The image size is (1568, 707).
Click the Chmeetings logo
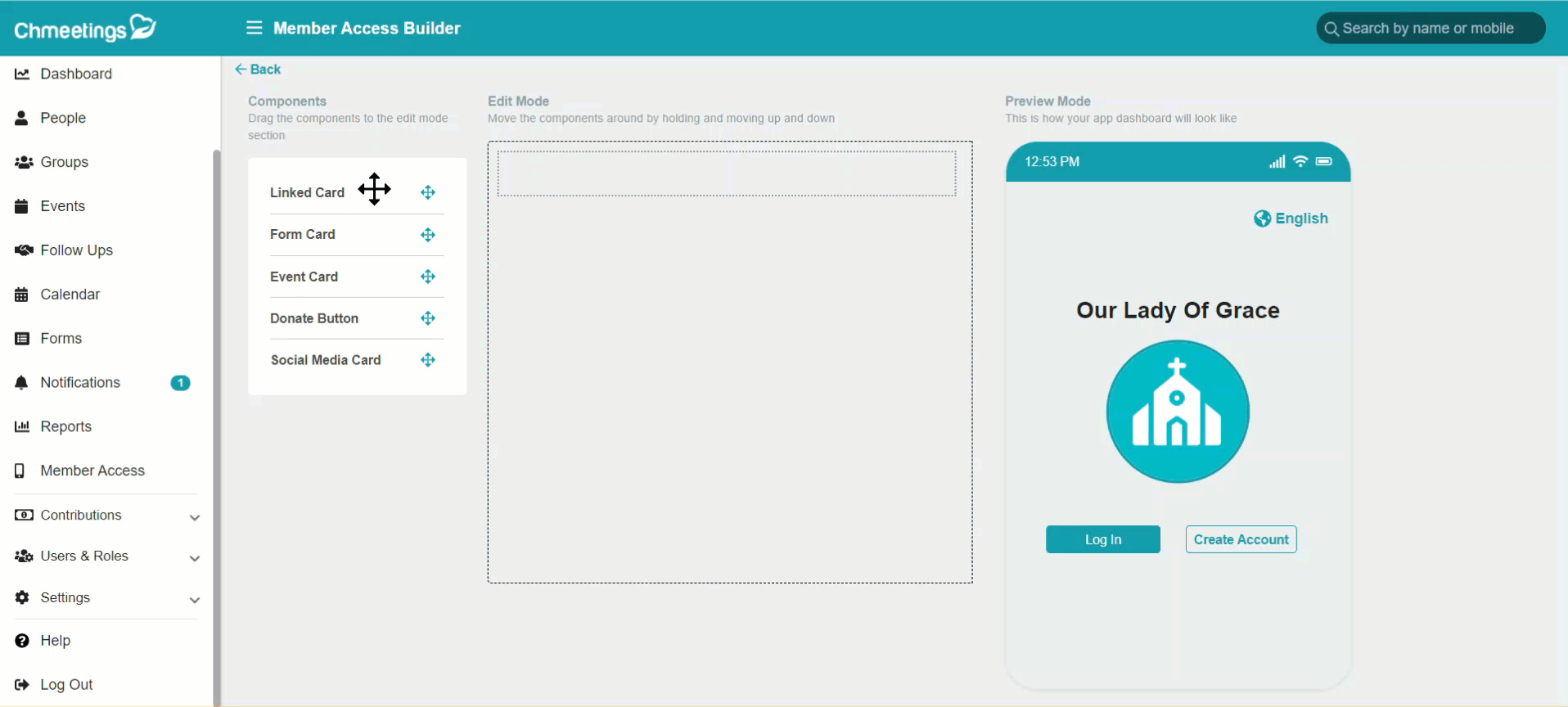(x=85, y=29)
